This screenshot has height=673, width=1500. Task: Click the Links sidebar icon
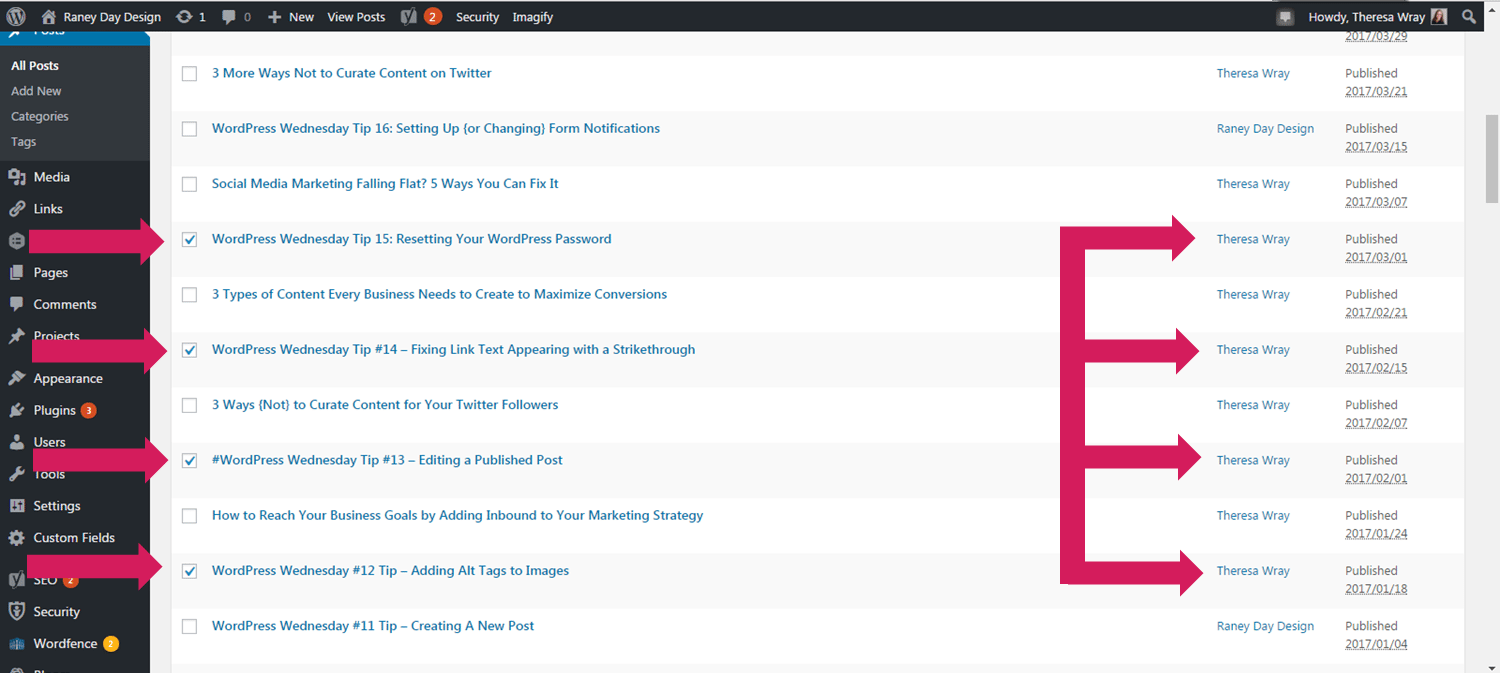[x=17, y=209]
